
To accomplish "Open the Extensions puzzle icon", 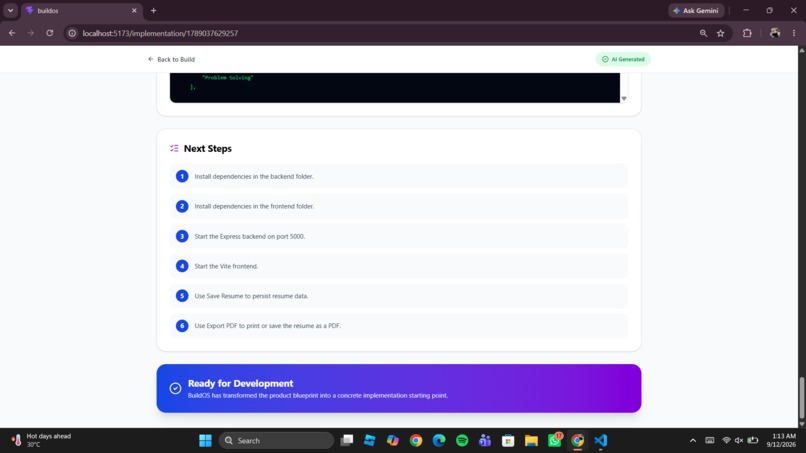I will click(x=747, y=33).
